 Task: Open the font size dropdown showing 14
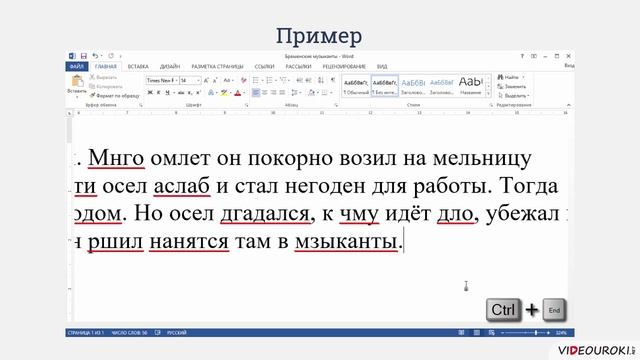tap(198, 80)
